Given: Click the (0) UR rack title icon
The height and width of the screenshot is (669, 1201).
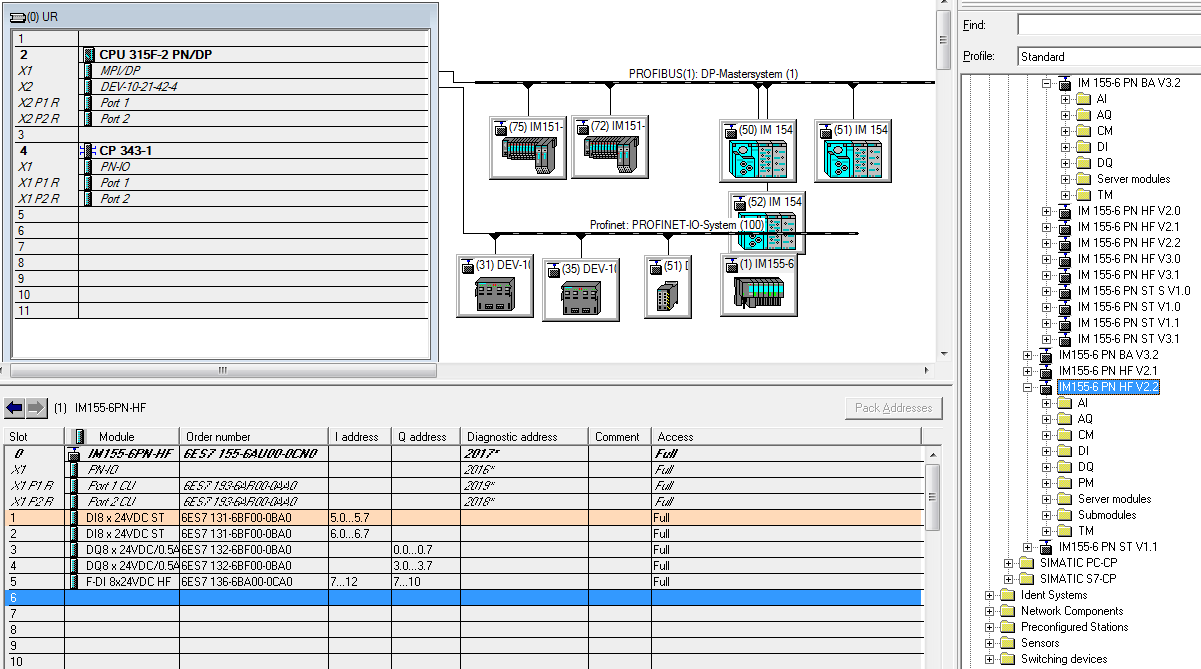Looking at the screenshot, I should (x=17, y=17).
